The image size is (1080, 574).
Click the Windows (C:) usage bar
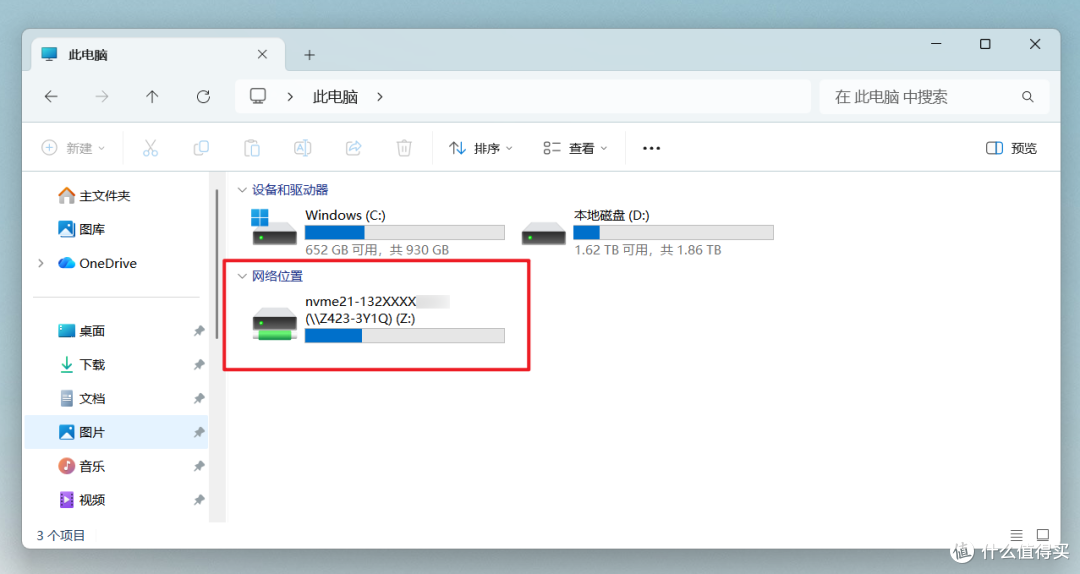pyautogui.click(x=405, y=233)
